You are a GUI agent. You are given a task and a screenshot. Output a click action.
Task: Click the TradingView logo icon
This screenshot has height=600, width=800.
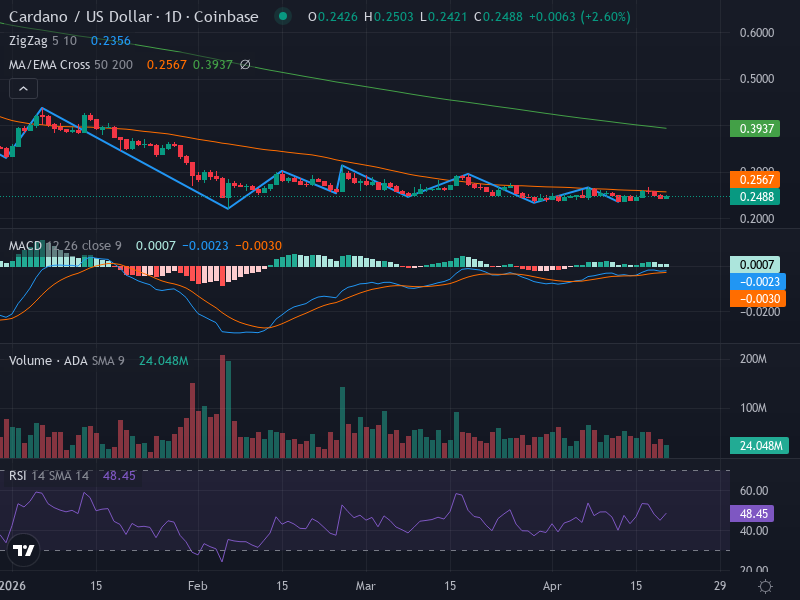click(23, 550)
